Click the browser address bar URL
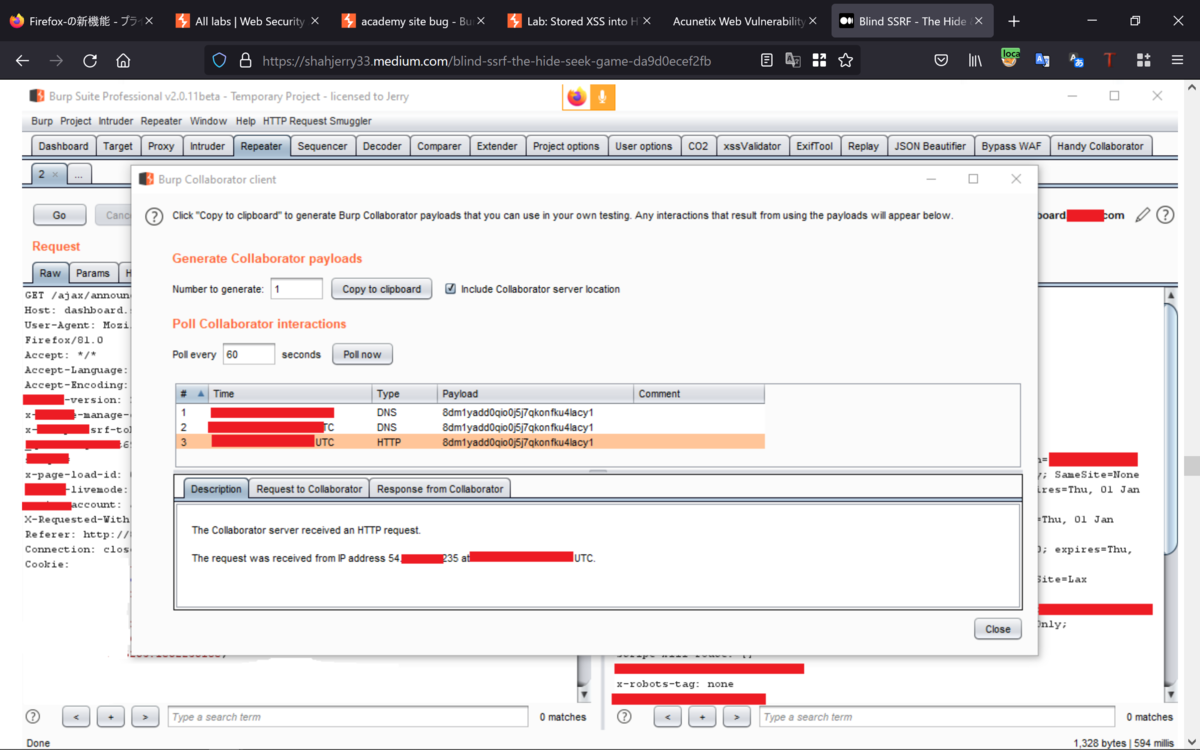The image size is (1200, 750). point(487,61)
